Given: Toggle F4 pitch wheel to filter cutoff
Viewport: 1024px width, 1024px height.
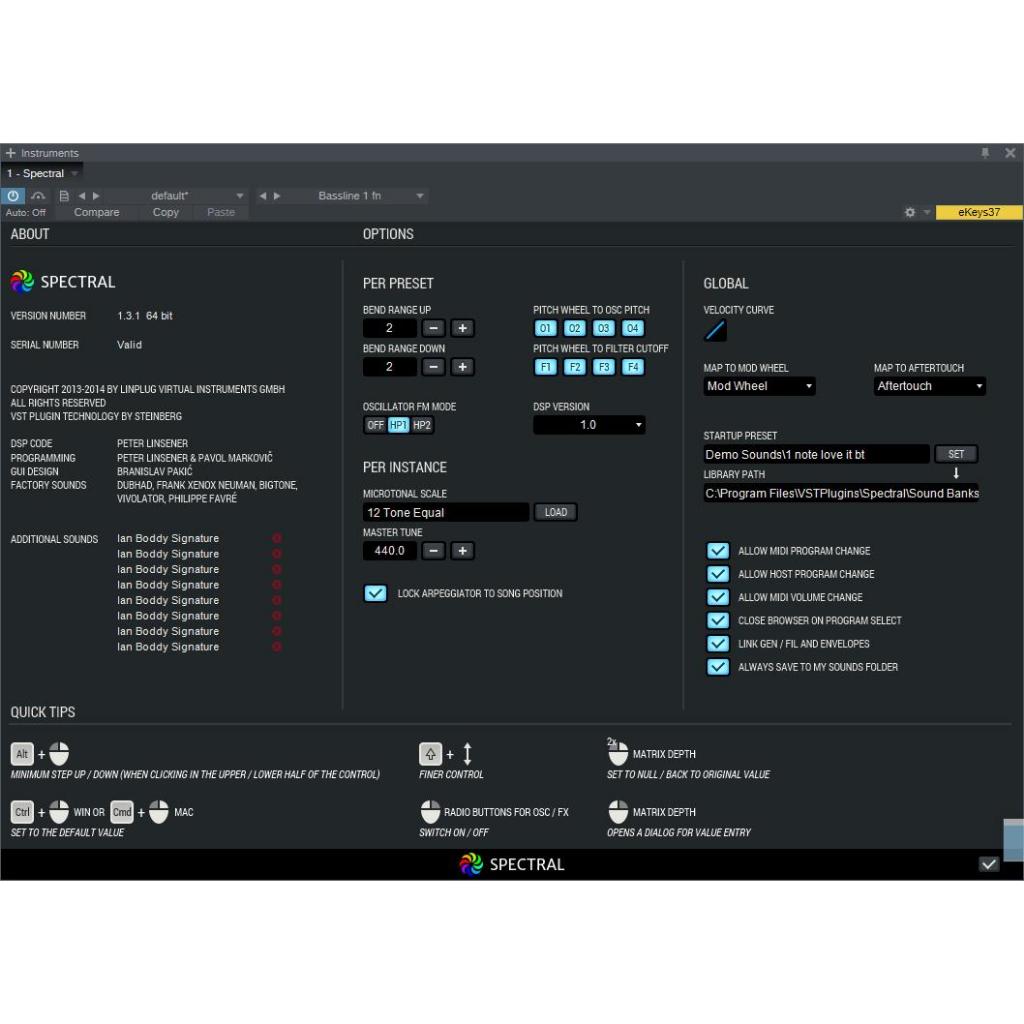Looking at the screenshot, I should point(633,366).
